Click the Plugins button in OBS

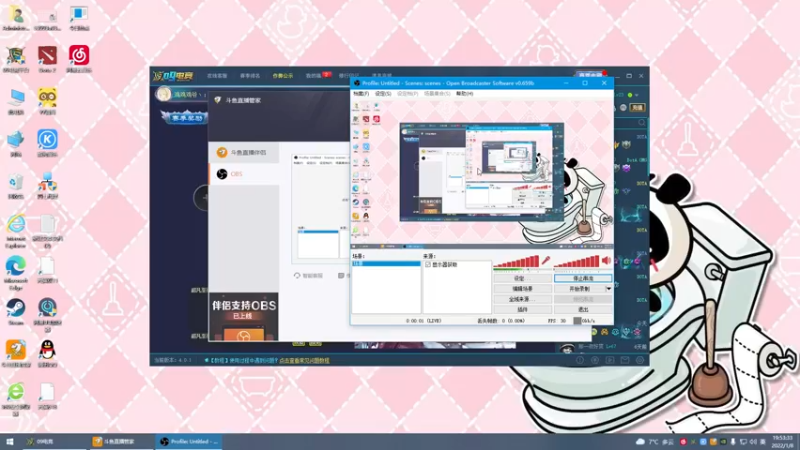(522, 309)
